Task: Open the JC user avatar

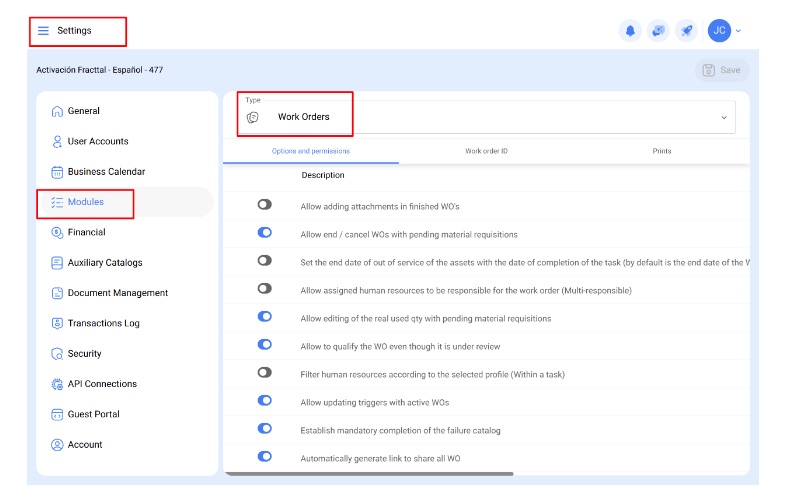Action: pos(718,31)
